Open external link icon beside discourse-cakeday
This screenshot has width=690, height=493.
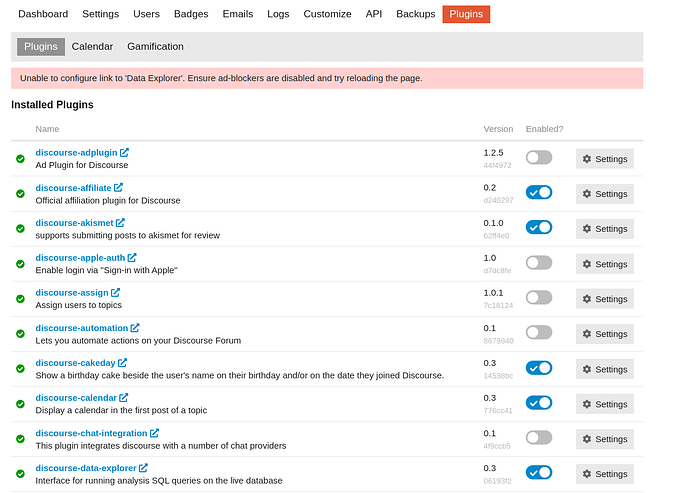(122, 363)
